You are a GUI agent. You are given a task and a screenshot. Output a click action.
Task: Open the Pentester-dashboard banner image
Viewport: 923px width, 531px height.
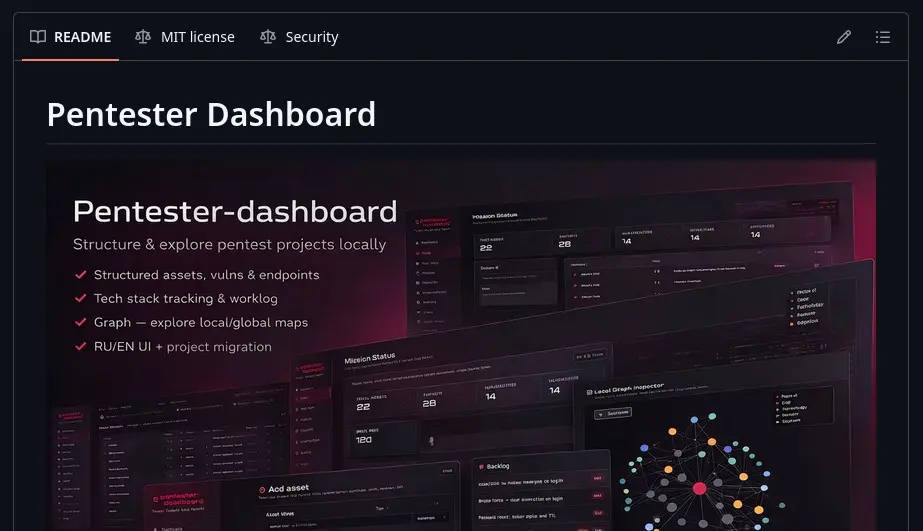462,345
